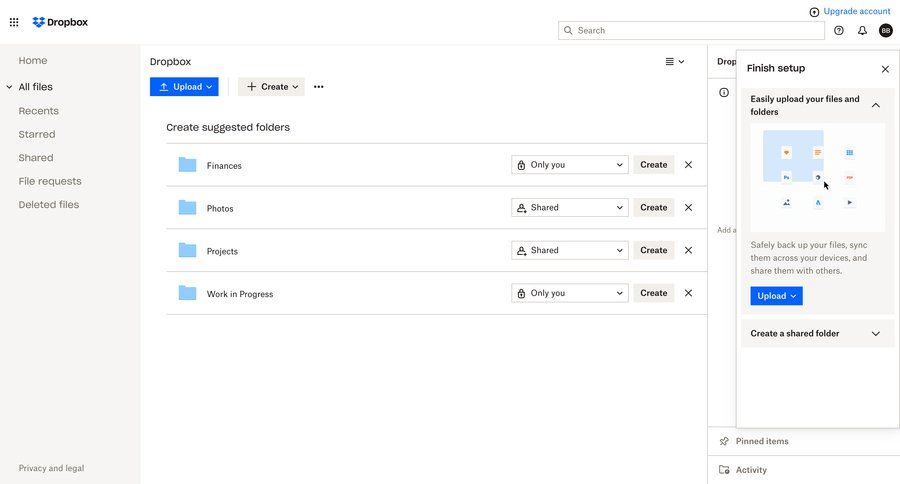Screen dimensions: 900x484
Task: Click the Dropbox breadcrumb title
Action: coord(170,61)
